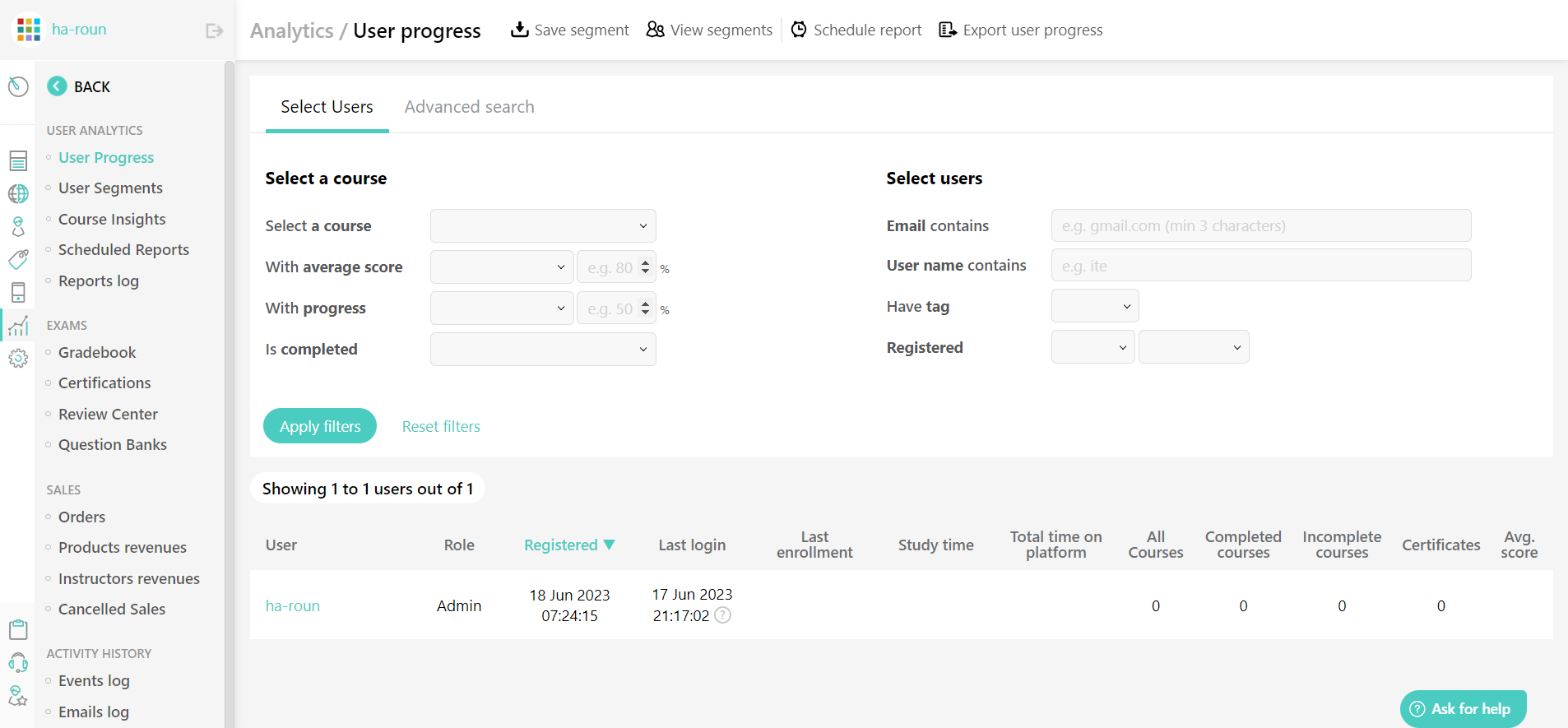
Task: Open the Have tag dropdown
Action: coord(1095,306)
